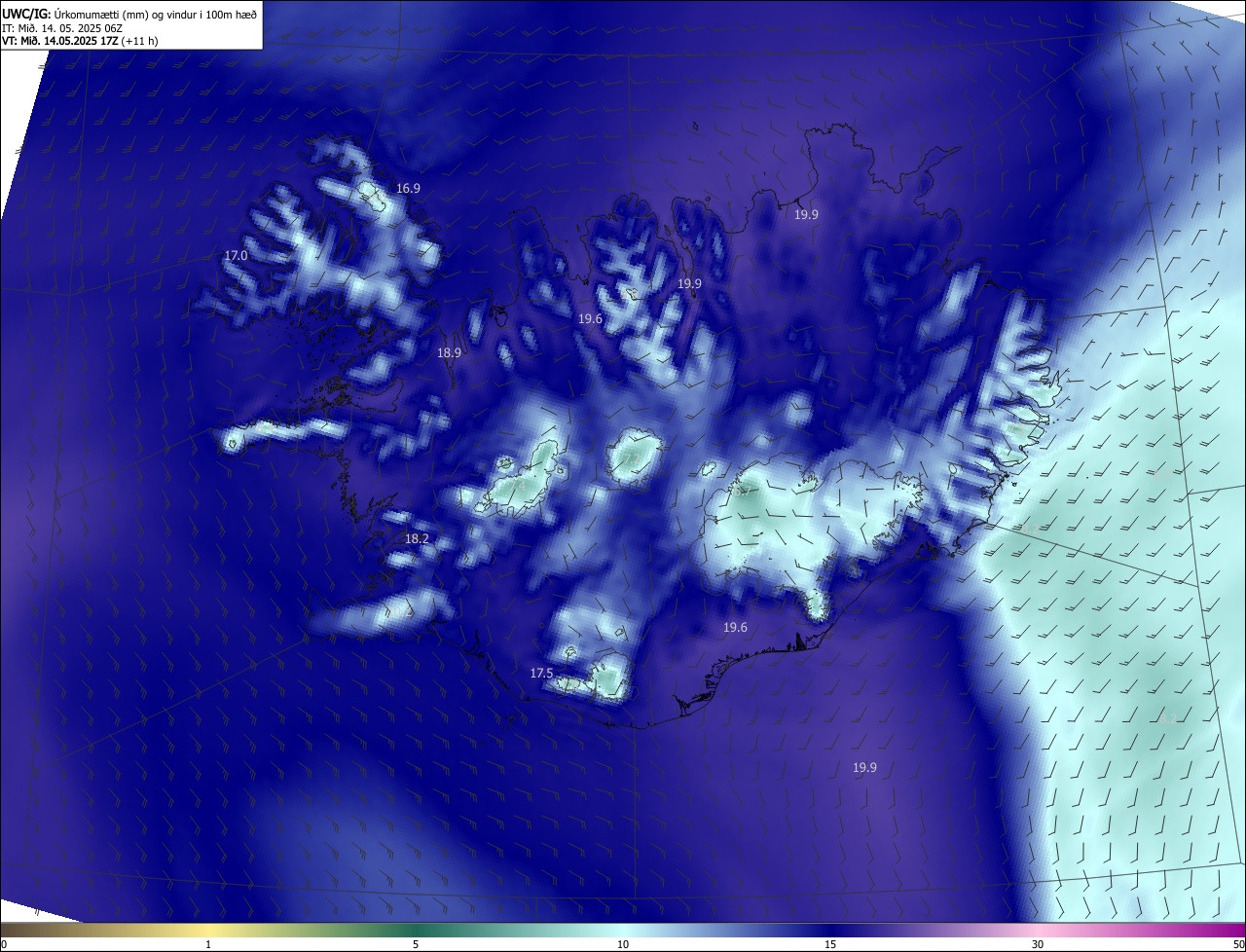Image resolution: width=1246 pixels, height=952 pixels.
Task: Click the valid time line 'VT: Mið. 14.05.2025 17Z (+11 h)'
Action: pyautogui.click(x=80, y=41)
